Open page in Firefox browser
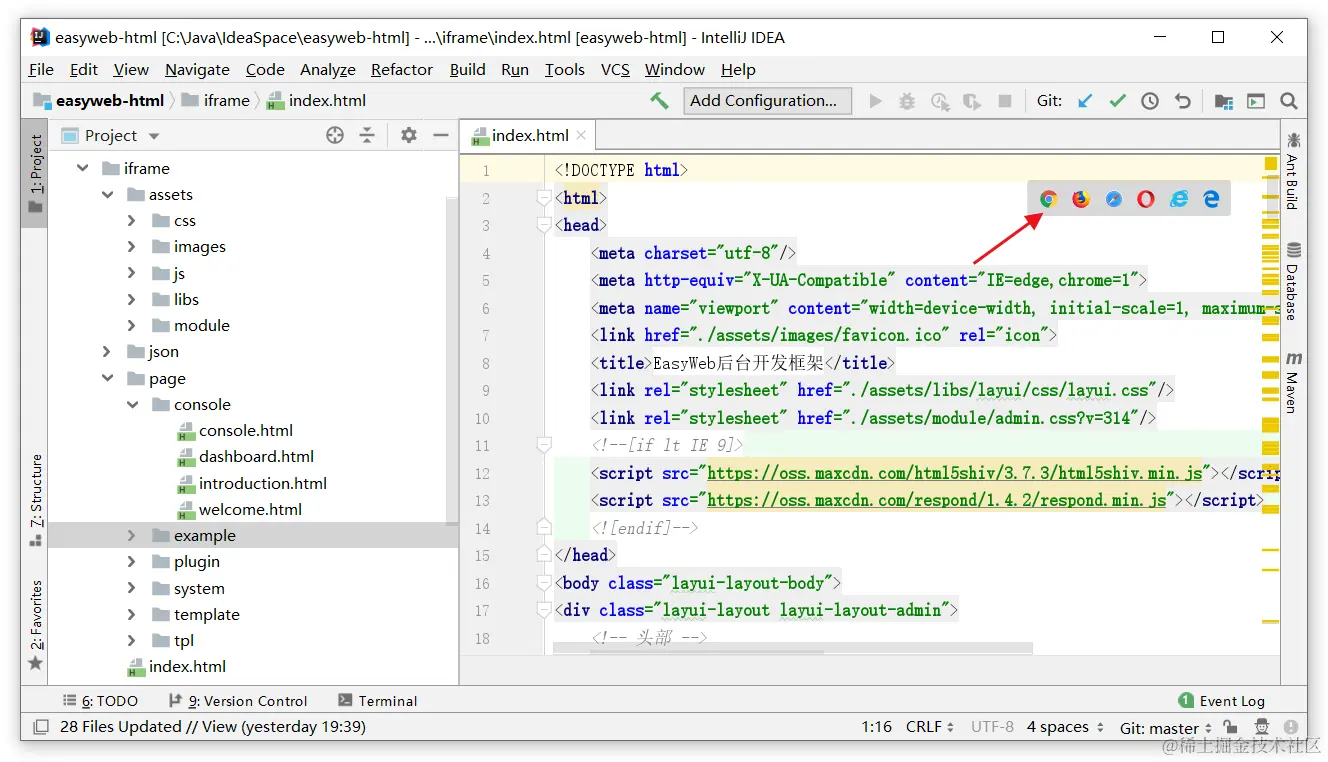1328x762 pixels. pos(1081,199)
